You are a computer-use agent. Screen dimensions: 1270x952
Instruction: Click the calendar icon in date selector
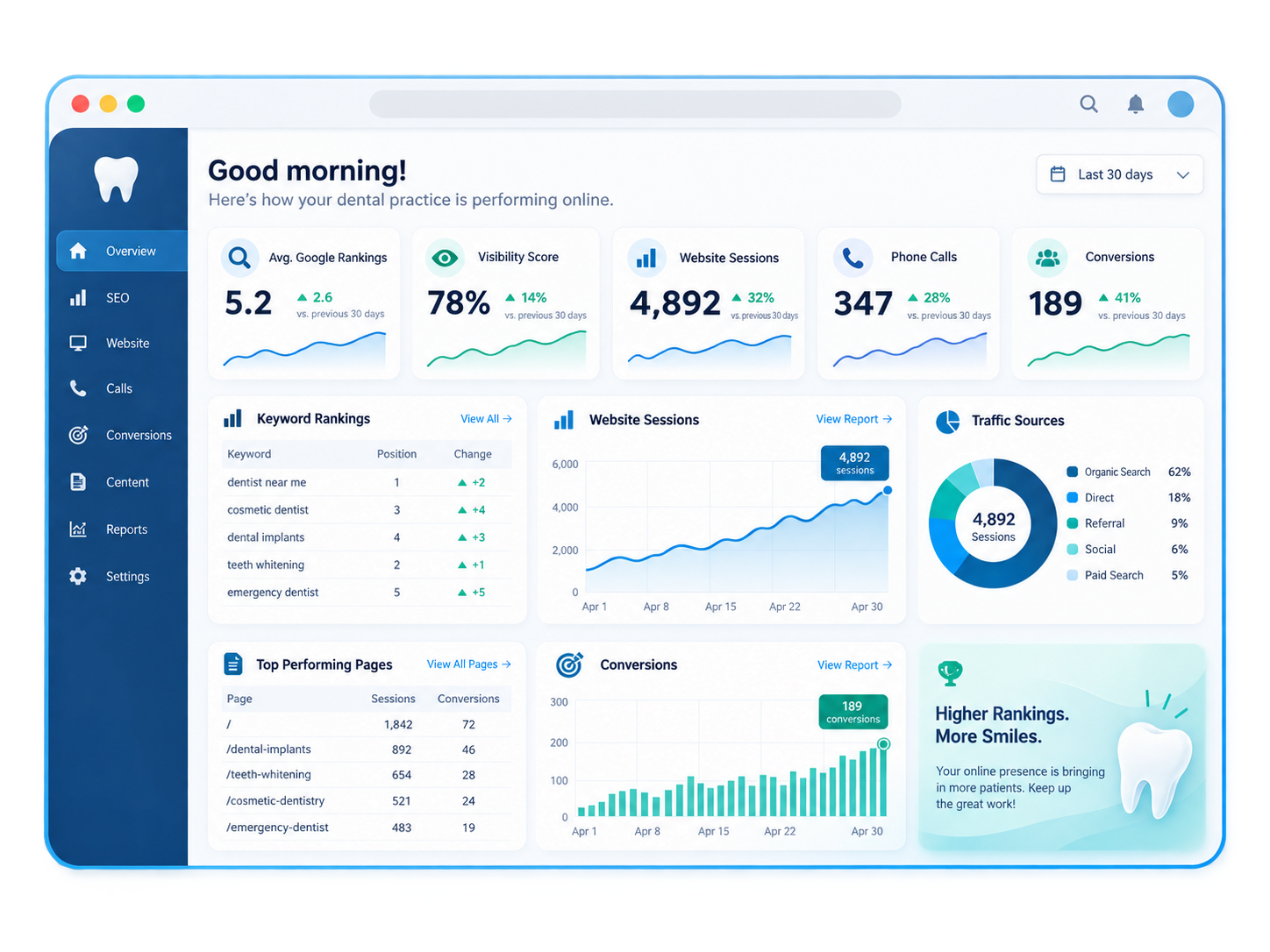(x=1059, y=174)
